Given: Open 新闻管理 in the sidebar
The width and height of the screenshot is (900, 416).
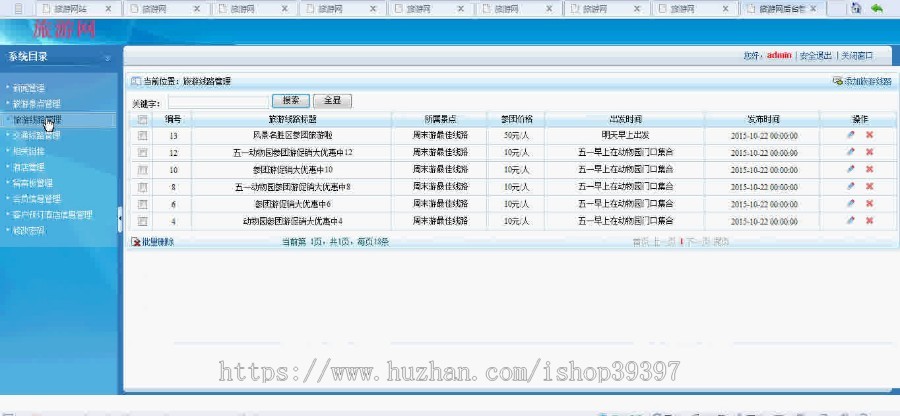Looking at the screenshot, I should click(29, 88).
